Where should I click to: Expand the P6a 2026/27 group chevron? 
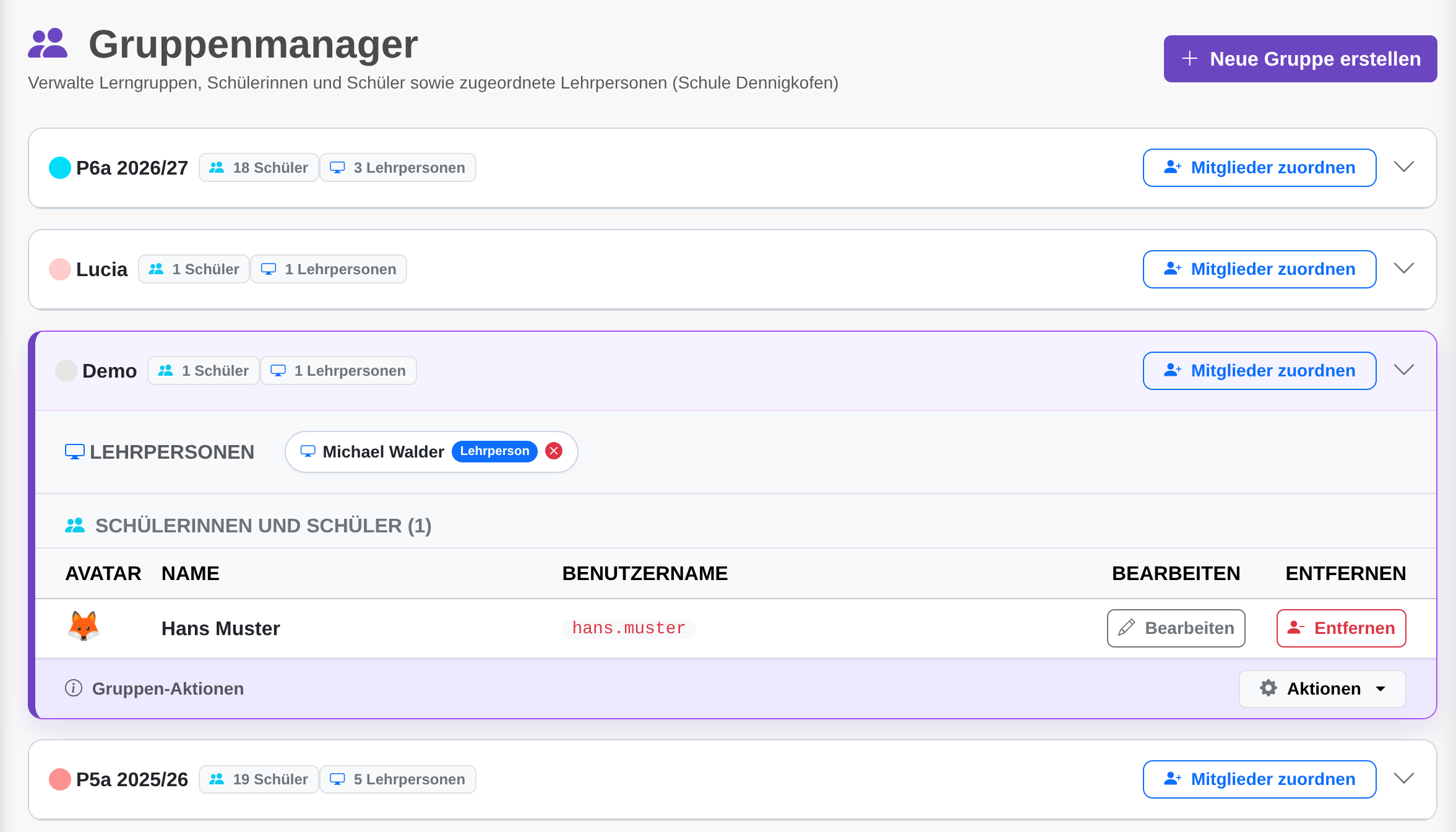(x=1404, y=167)
